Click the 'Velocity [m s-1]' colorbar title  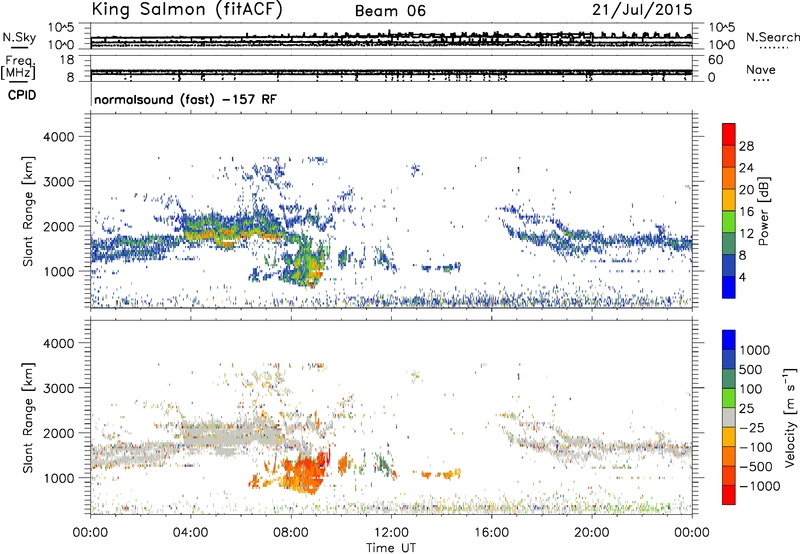790,417
